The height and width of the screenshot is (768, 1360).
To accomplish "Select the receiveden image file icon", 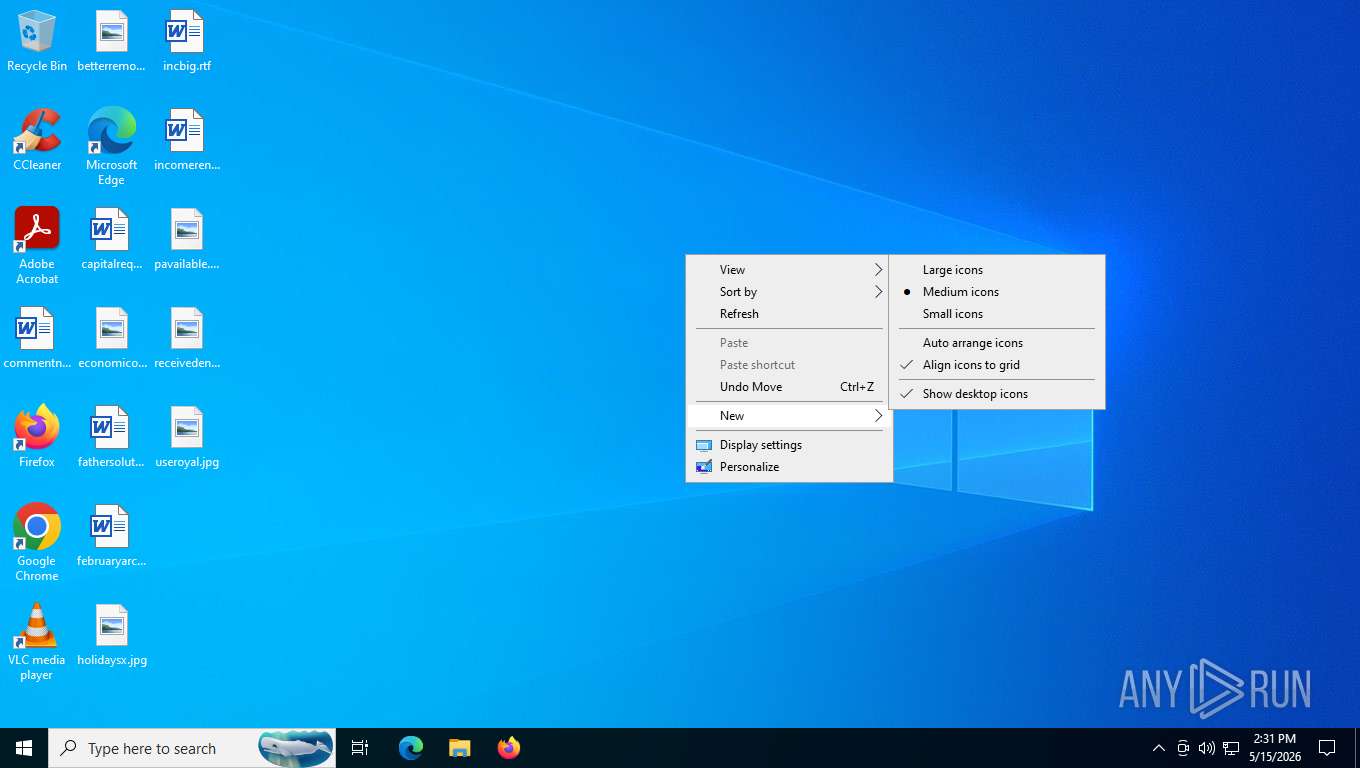I will (187, 338).
